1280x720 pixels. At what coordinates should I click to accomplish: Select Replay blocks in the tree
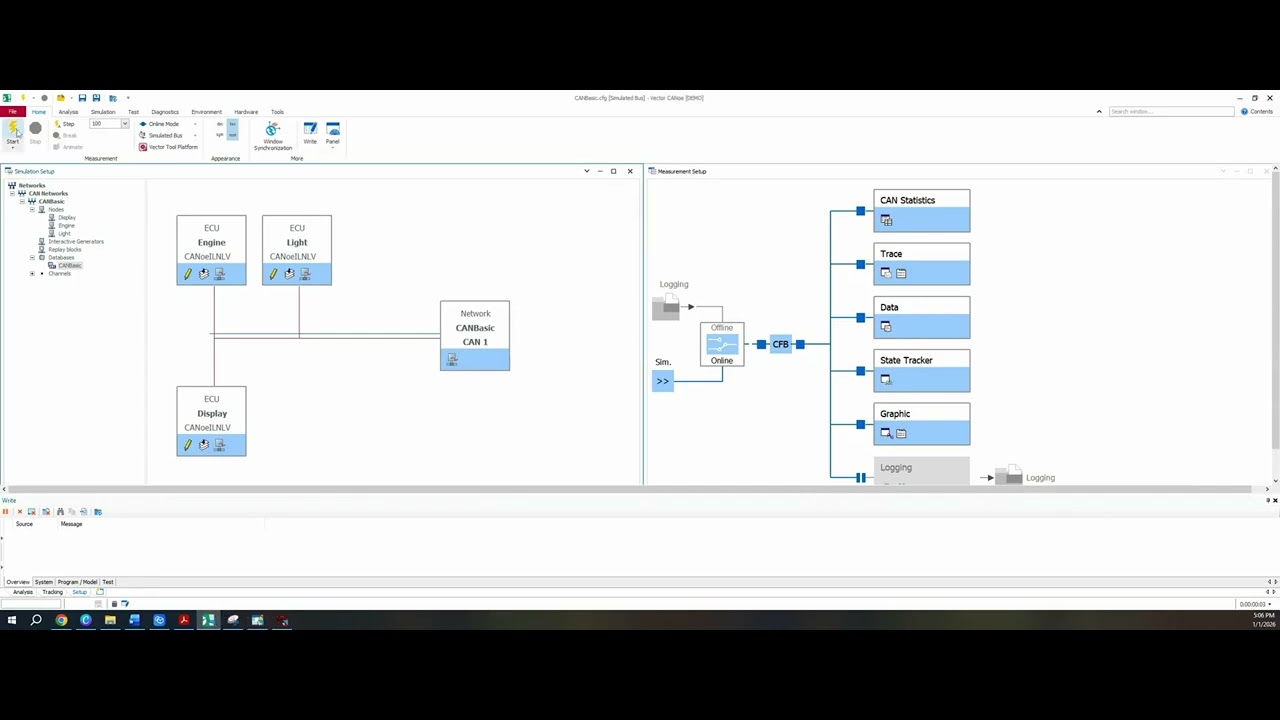coord(64,249)
